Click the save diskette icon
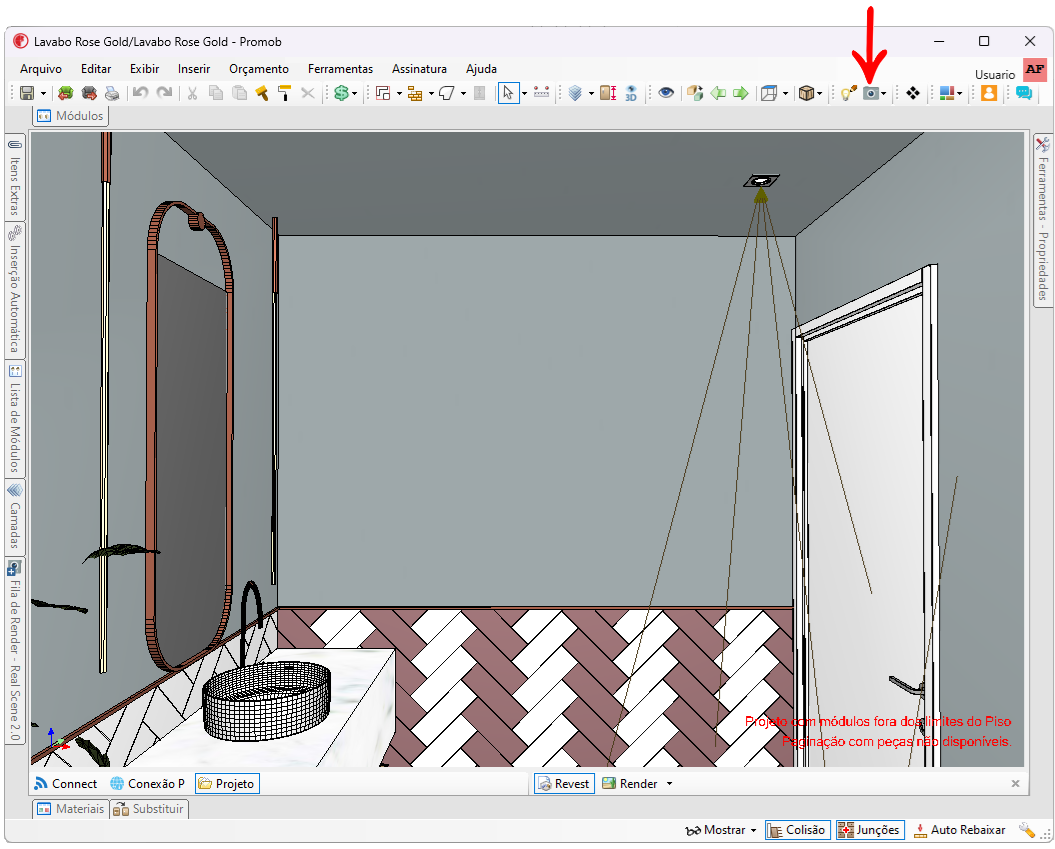 point(27,94)
